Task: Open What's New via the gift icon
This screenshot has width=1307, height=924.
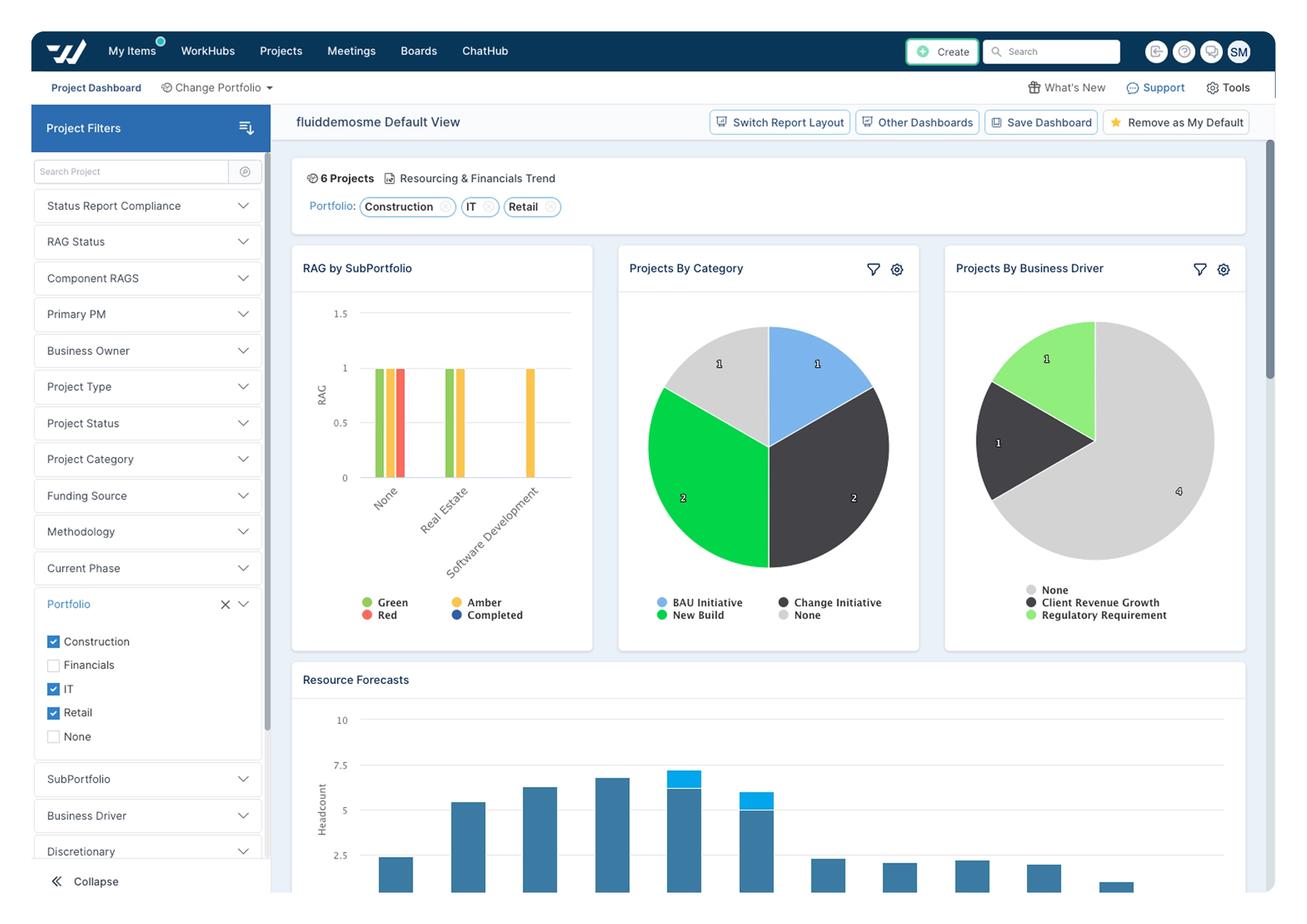Action: click(1035, 87)
